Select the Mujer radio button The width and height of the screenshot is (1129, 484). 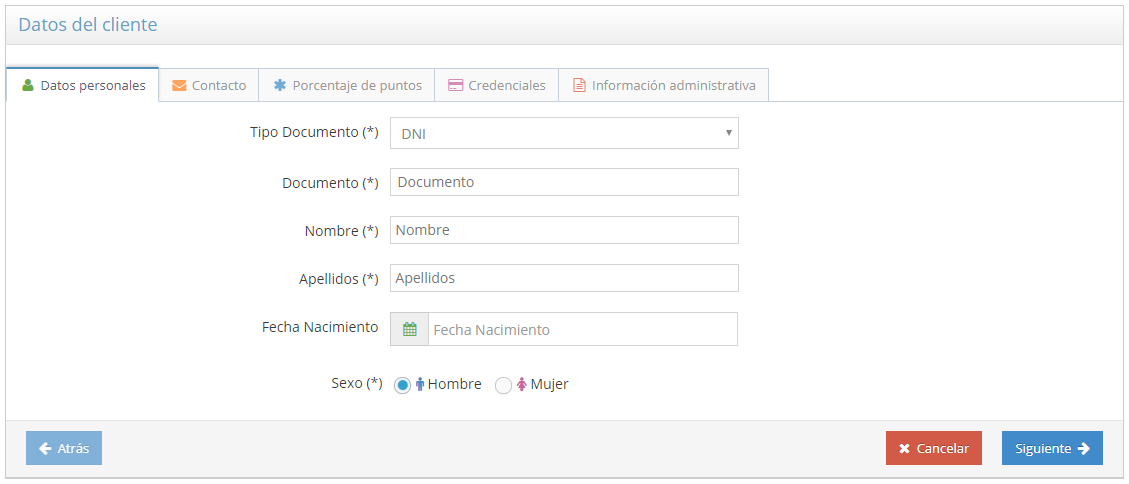point(503,385)
